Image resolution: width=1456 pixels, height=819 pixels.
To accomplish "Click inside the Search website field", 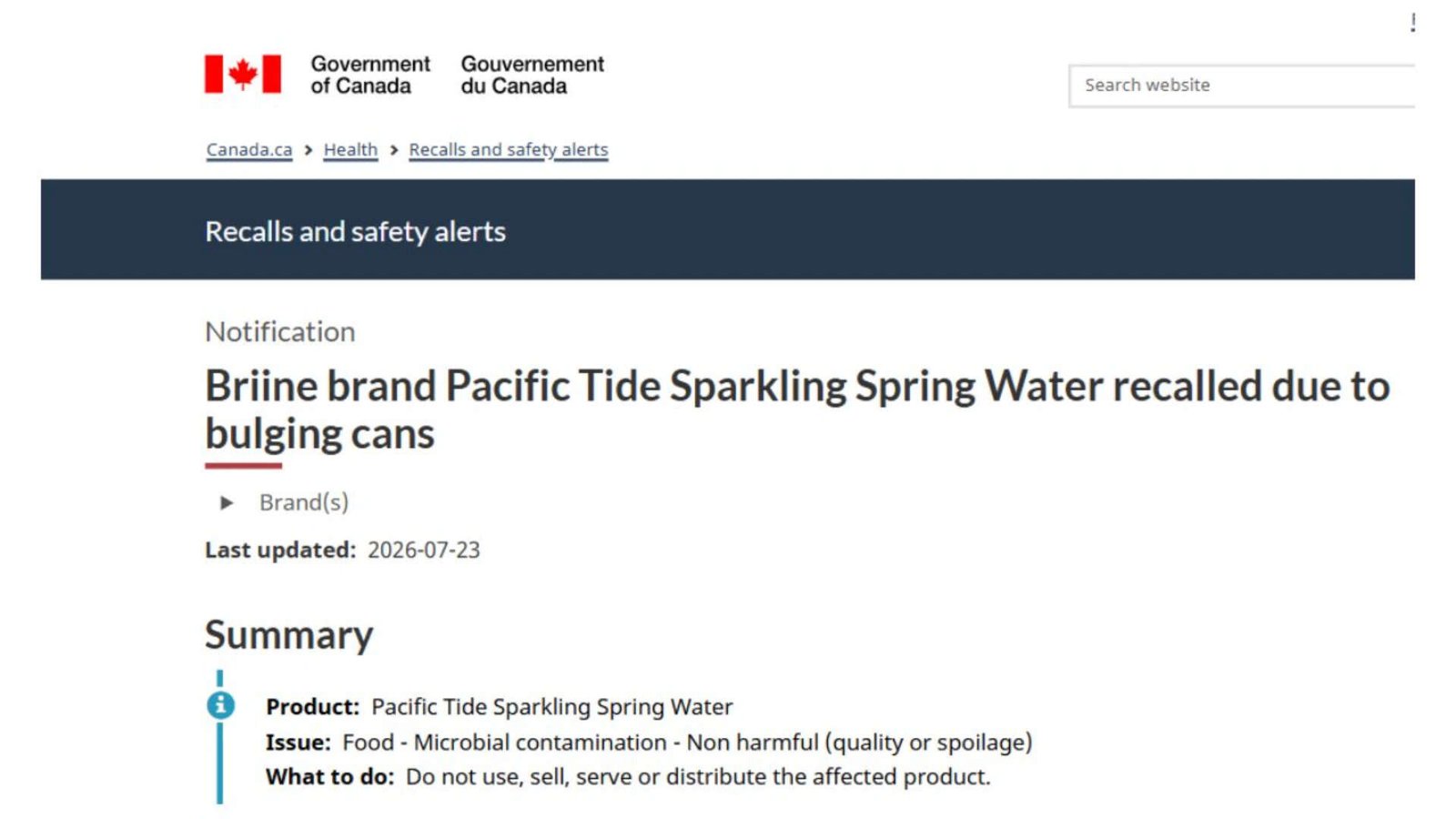I will (x=1242, y=86).
